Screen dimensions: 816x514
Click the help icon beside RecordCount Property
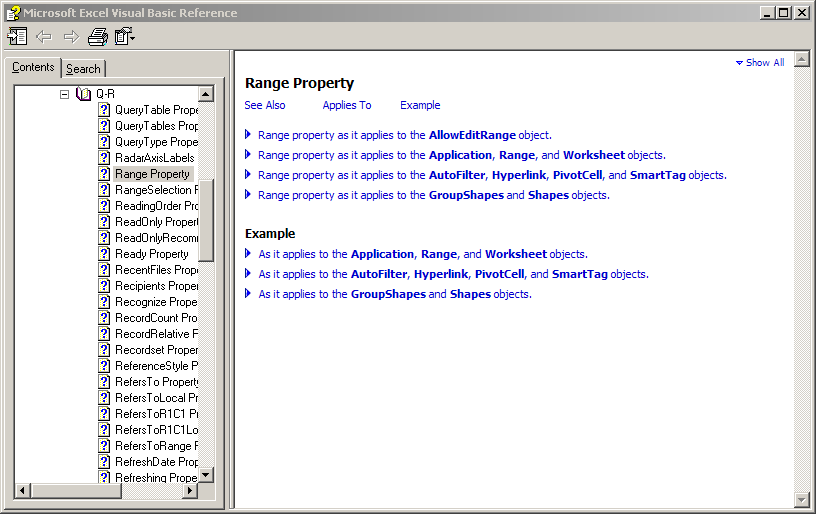105,318
